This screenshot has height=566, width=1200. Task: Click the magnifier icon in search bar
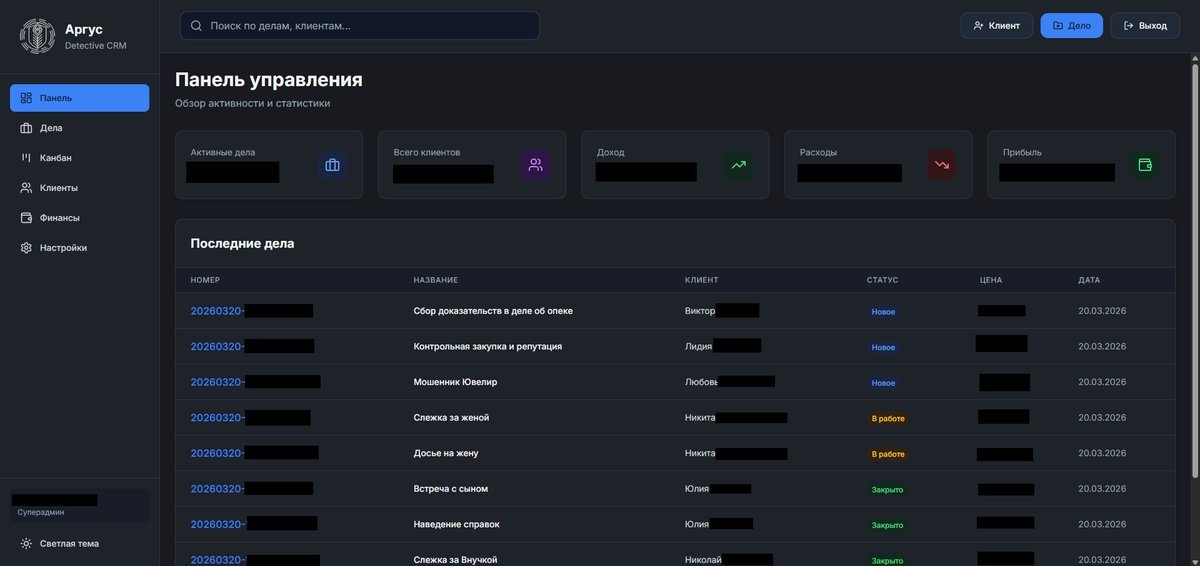[x=196, y=26]
